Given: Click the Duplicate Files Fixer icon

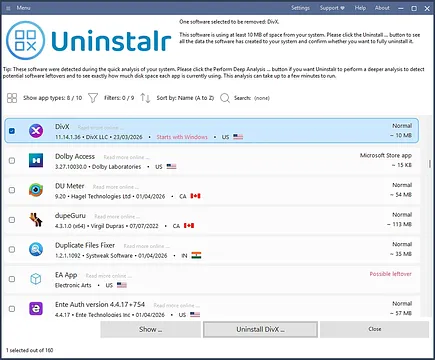Looking at the screenshot, I should tap(36, 249).
